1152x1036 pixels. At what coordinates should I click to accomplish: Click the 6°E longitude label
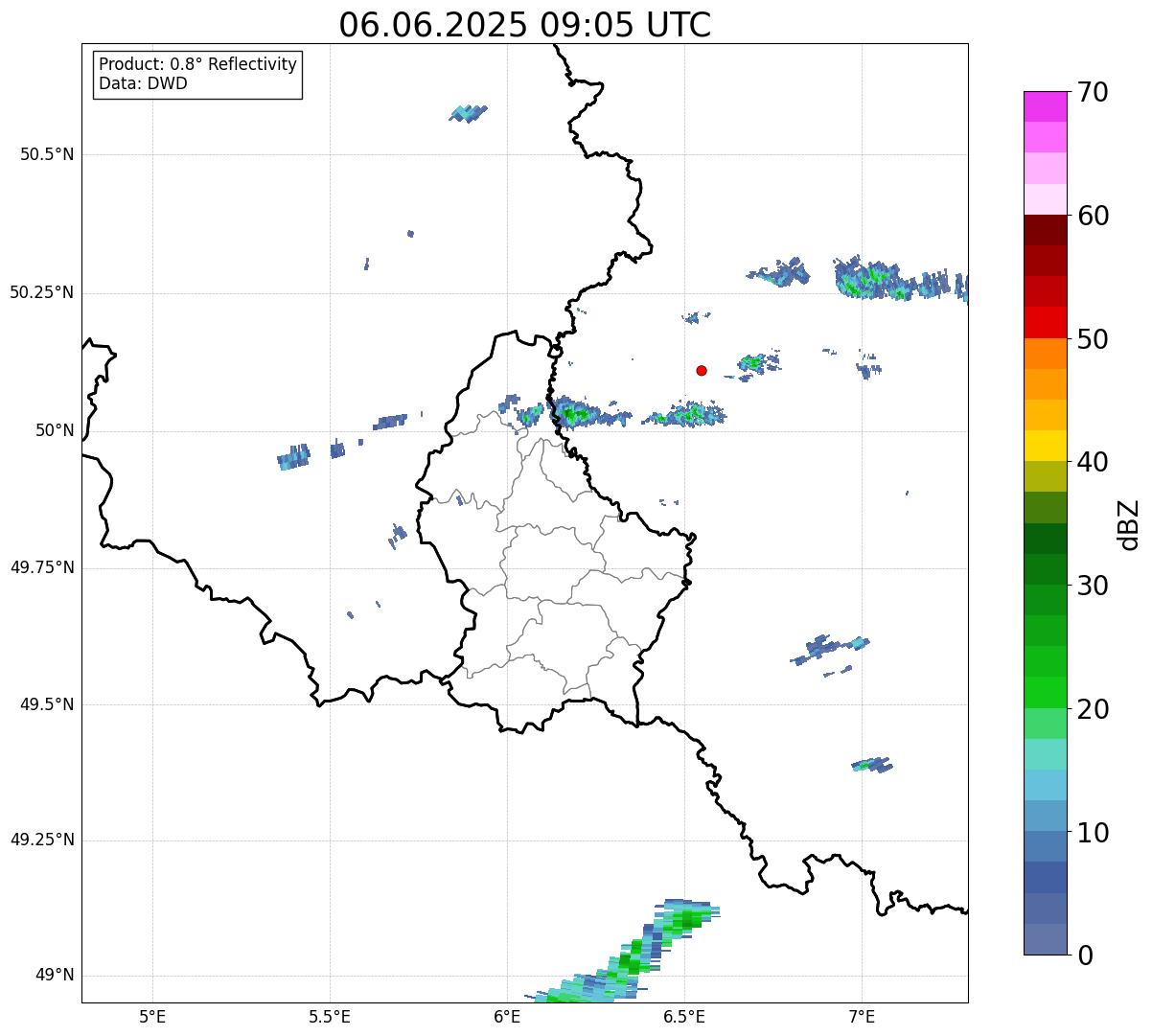click(508, 1016)
